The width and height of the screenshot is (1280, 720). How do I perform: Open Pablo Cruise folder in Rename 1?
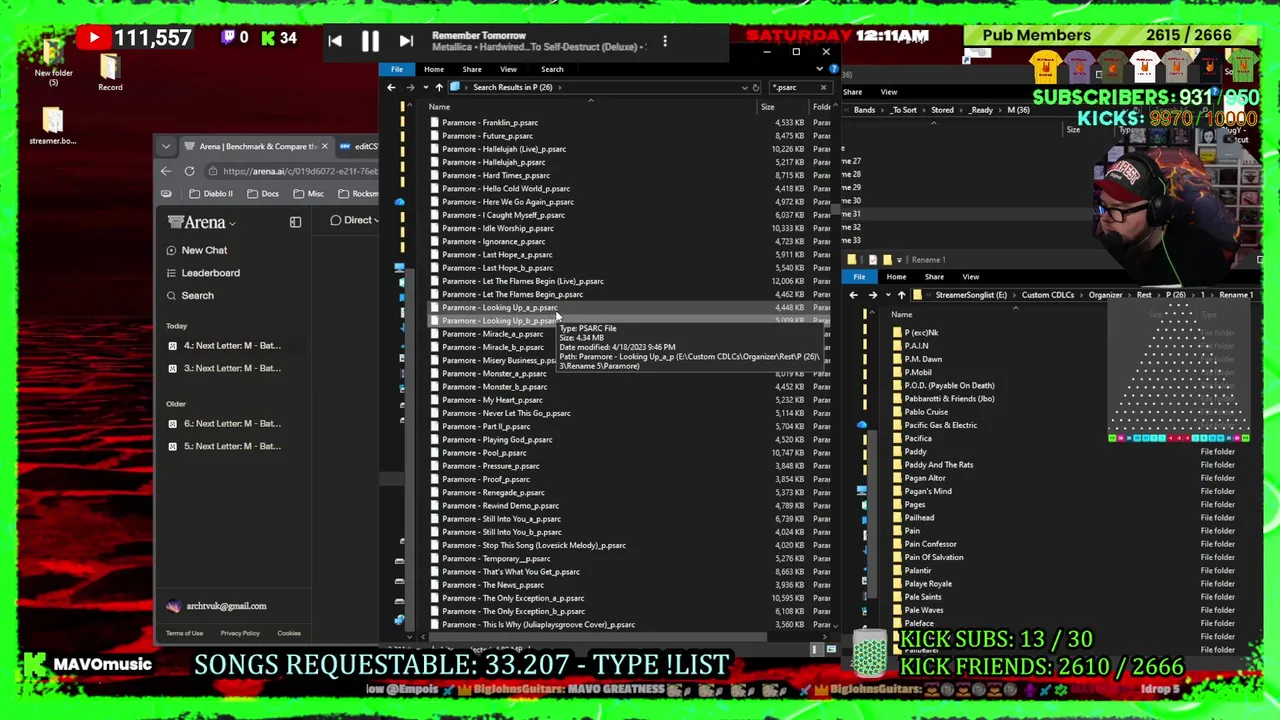point(919,412)
